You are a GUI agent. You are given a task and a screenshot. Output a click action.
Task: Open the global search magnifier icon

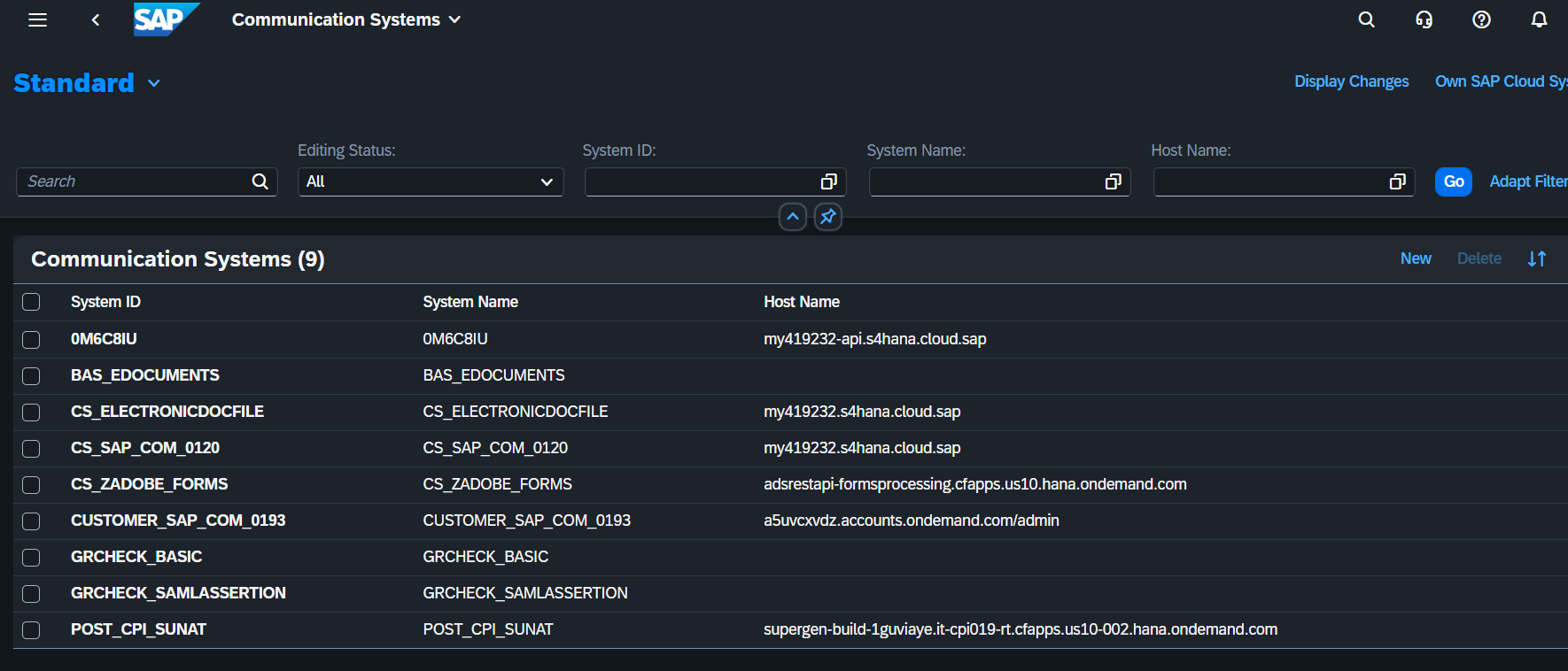pos(1366,19)
